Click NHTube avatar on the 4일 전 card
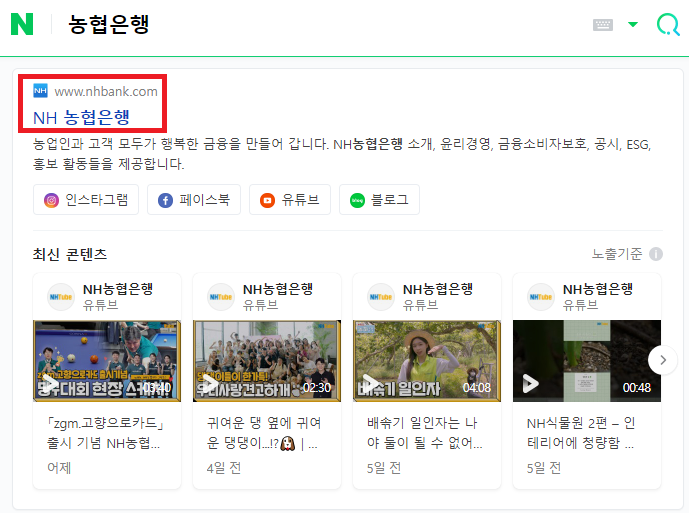Screen dimensions: 689x513 tap(221, 297)
